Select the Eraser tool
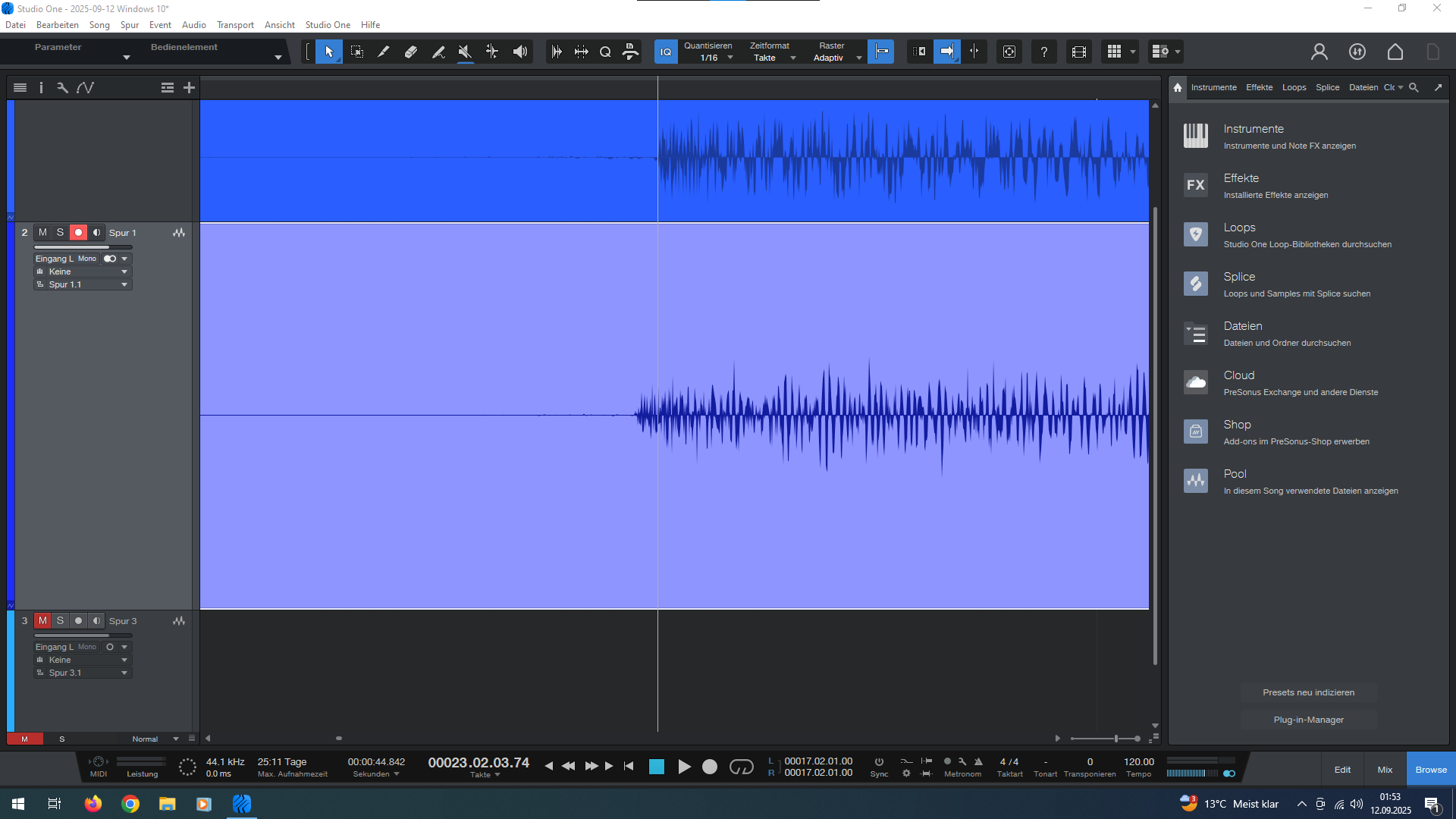 (411, 52)
